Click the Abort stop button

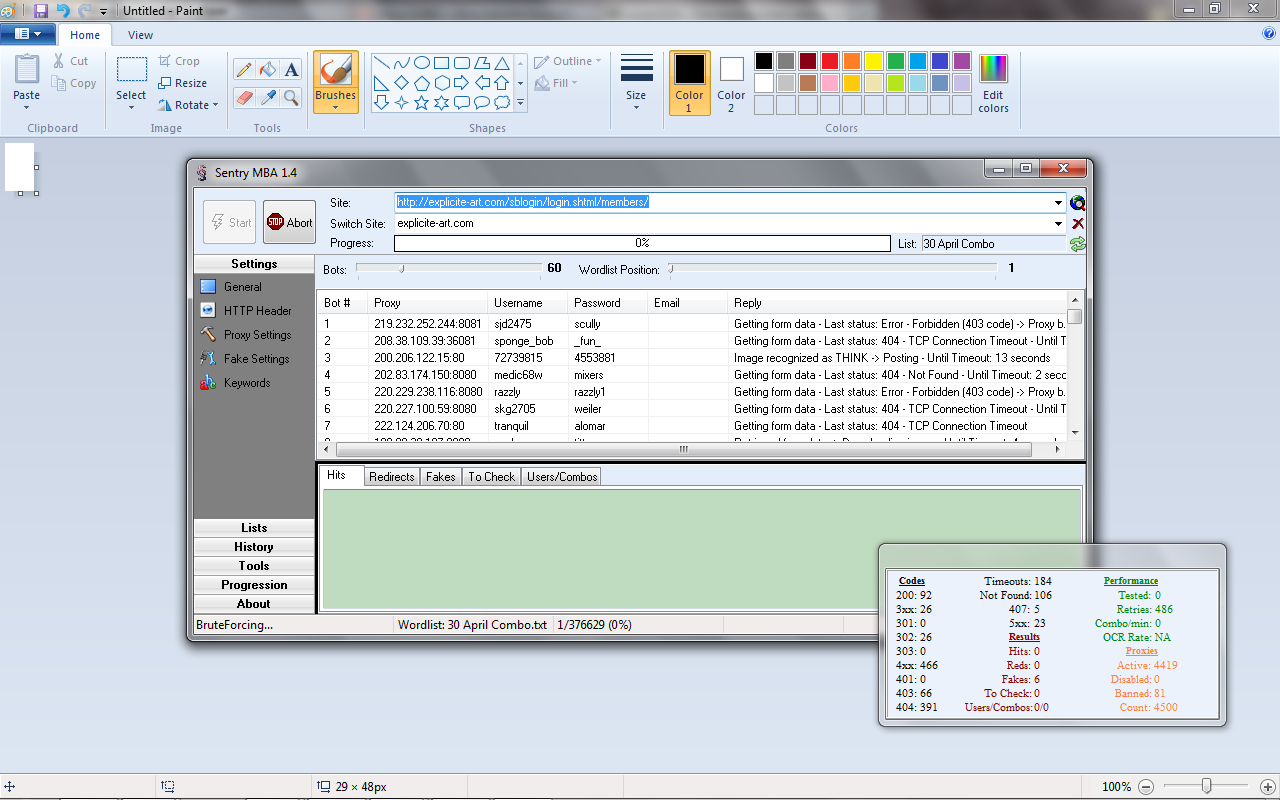(x=289, y=222)
